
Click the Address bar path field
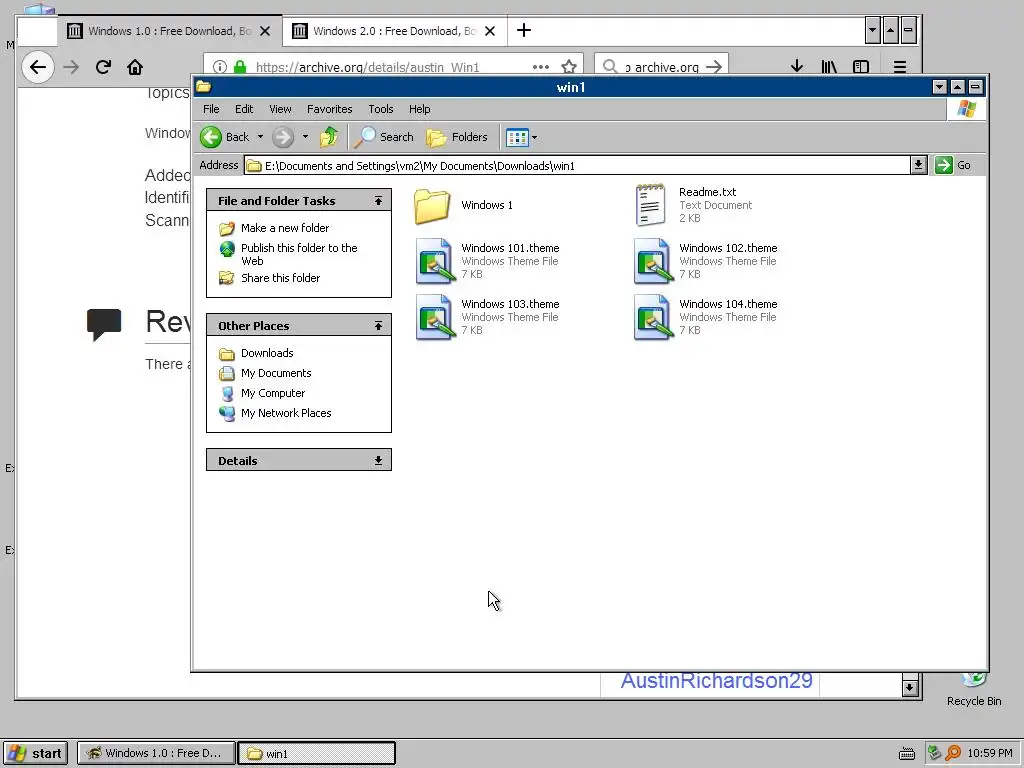coord(577,165)
